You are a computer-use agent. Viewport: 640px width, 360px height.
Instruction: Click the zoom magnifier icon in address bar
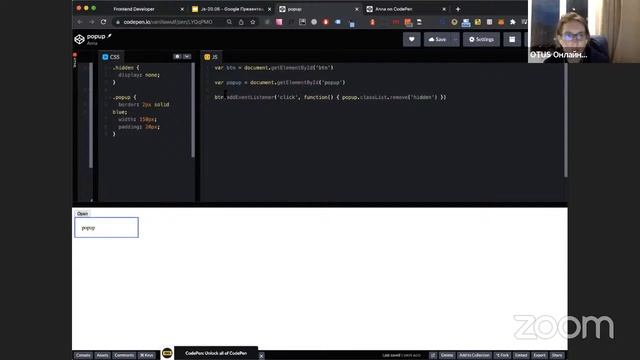229,22
